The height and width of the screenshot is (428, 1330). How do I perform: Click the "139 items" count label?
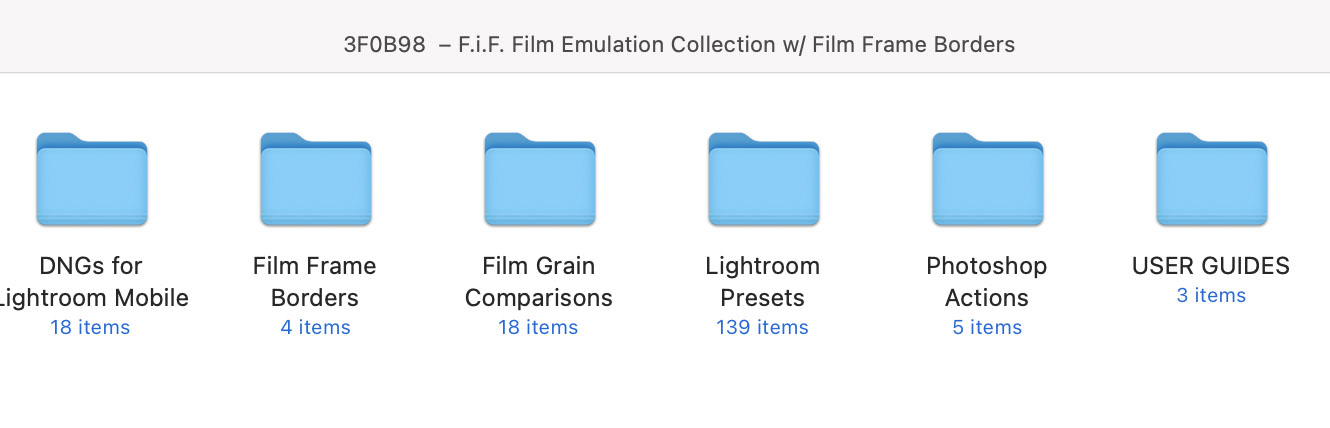(x=762, y=327)
